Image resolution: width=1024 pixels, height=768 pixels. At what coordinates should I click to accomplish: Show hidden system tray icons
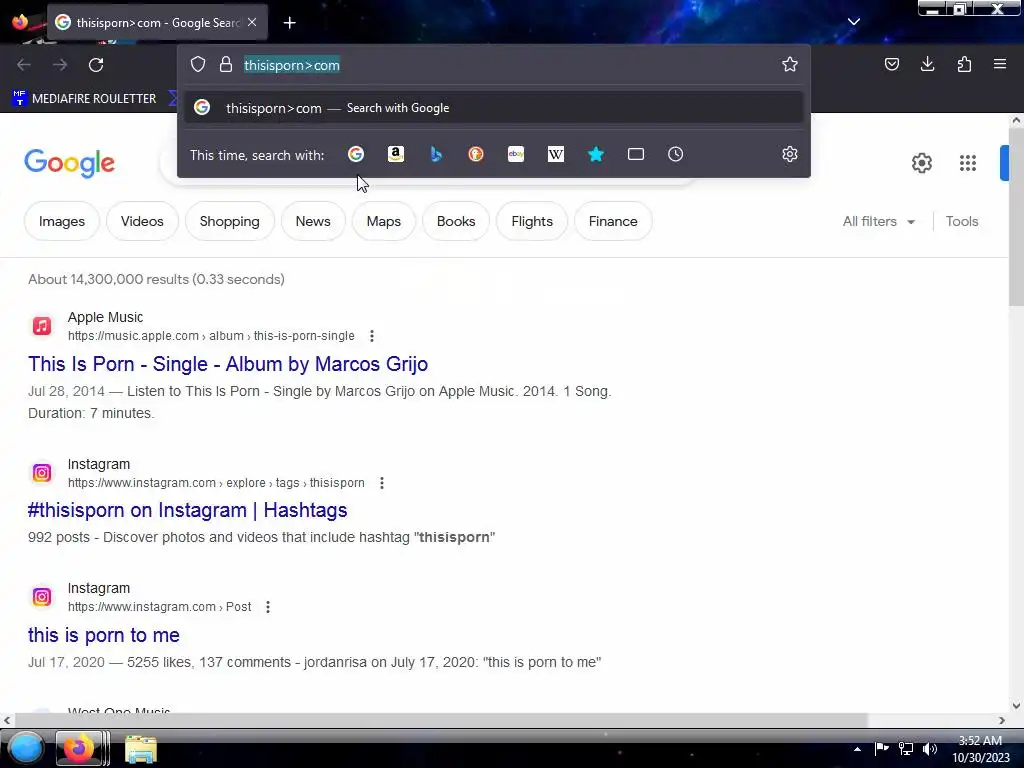(857, 749)
